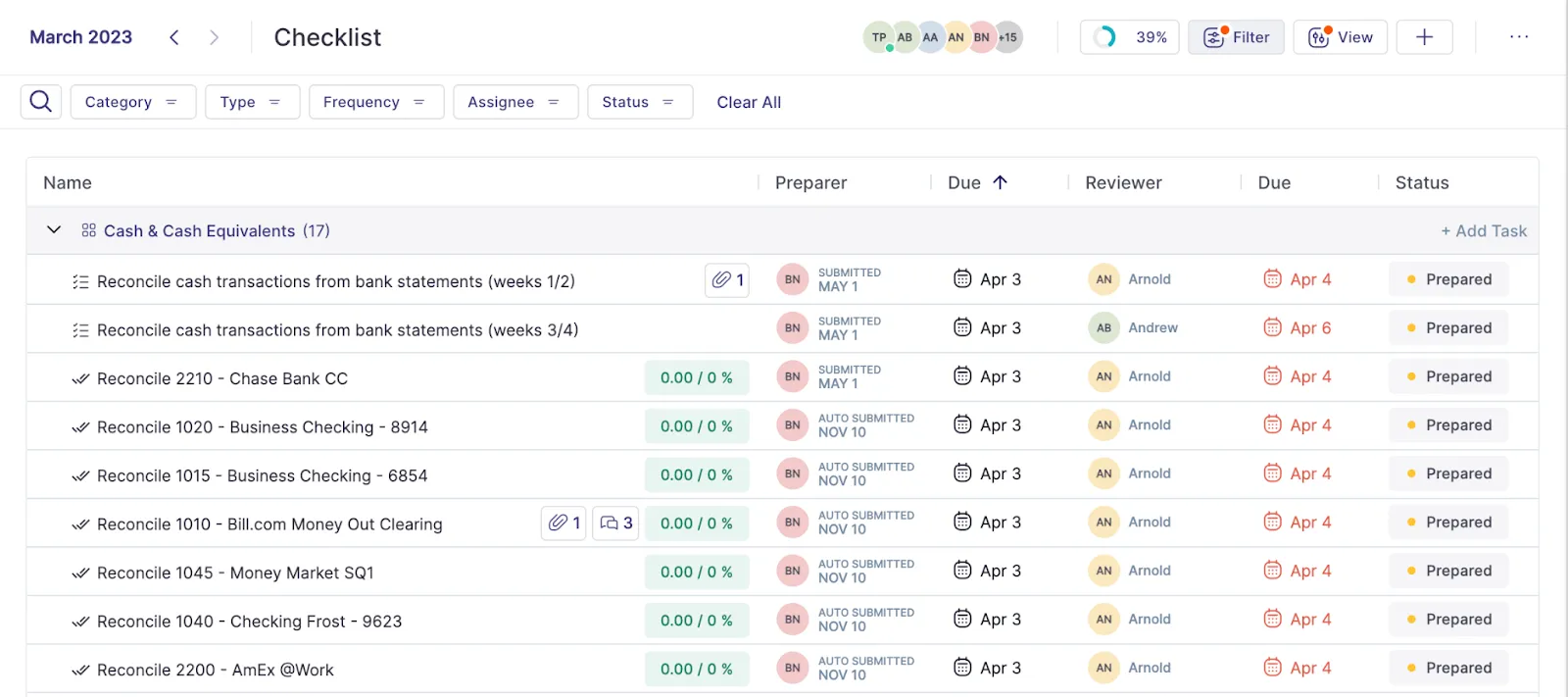Viewport: 1568px width, 697px height.
Task: Go to next month arrow
Action: tap(214, 37)
